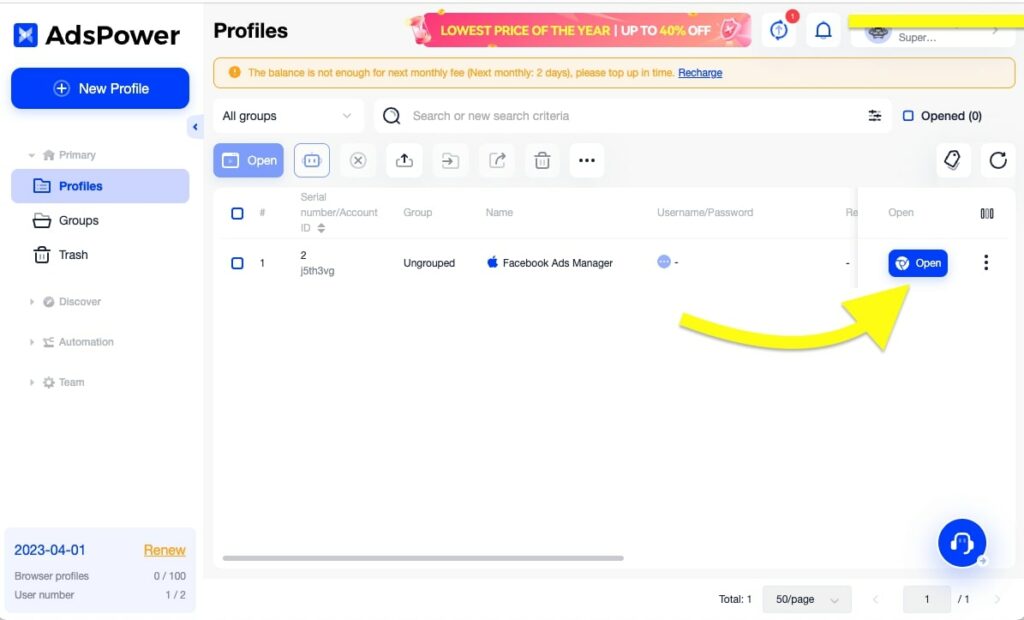Click the tag management icon
Screen dimensions: 1024x620
952,160
